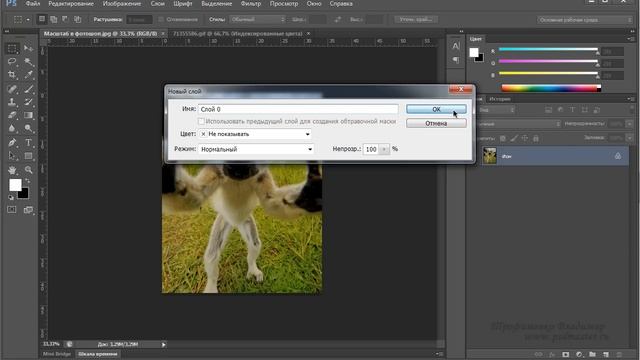Click the layer lock icon on background layer

(618, 156)
